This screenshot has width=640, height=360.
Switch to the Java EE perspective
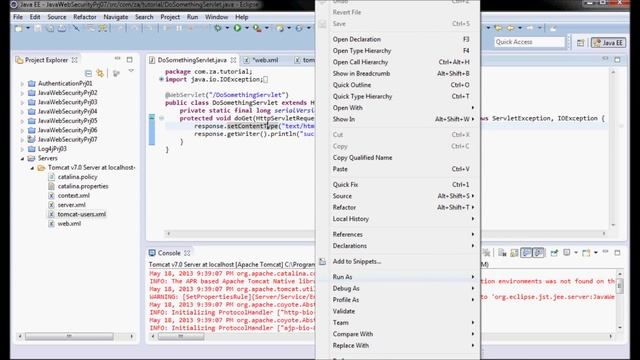click(x=608, y=42)
